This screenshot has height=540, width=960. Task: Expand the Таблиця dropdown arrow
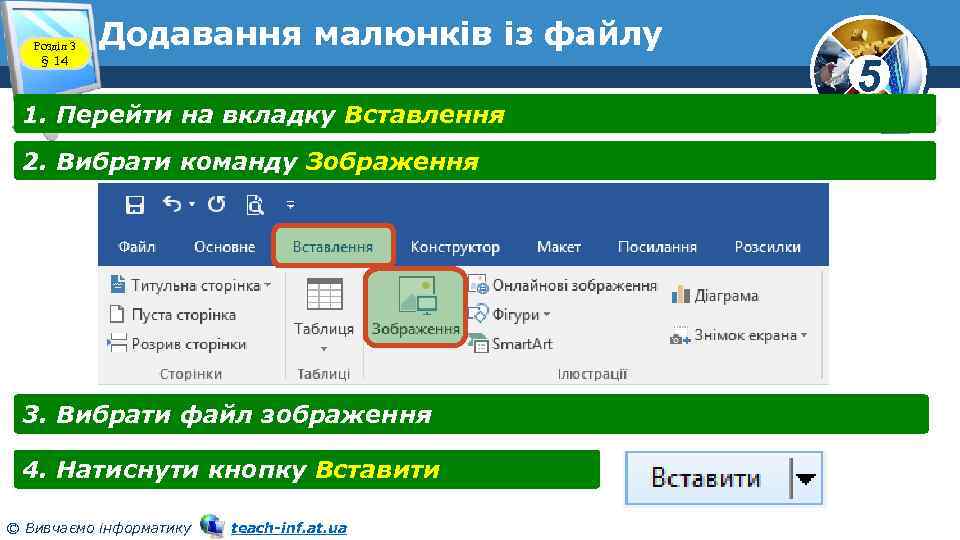(324, 349)
